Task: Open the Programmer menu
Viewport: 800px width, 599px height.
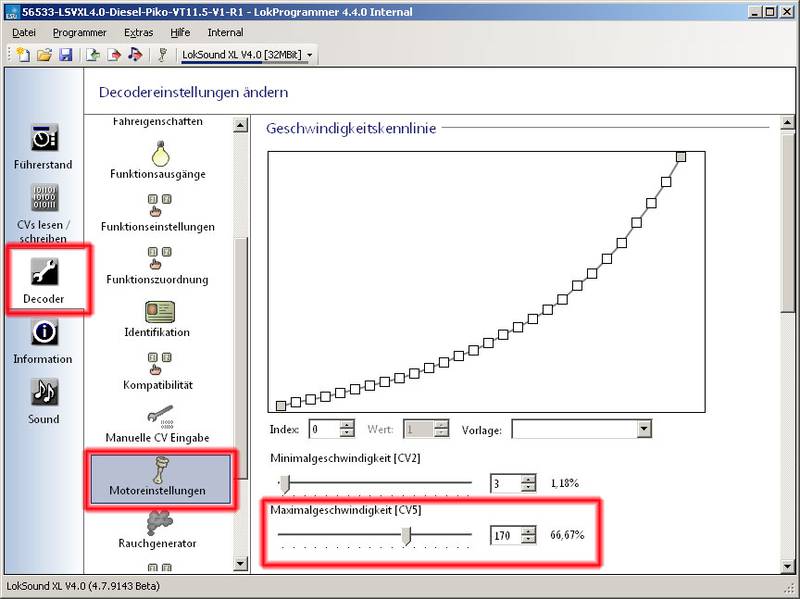Action: [80, 33]
